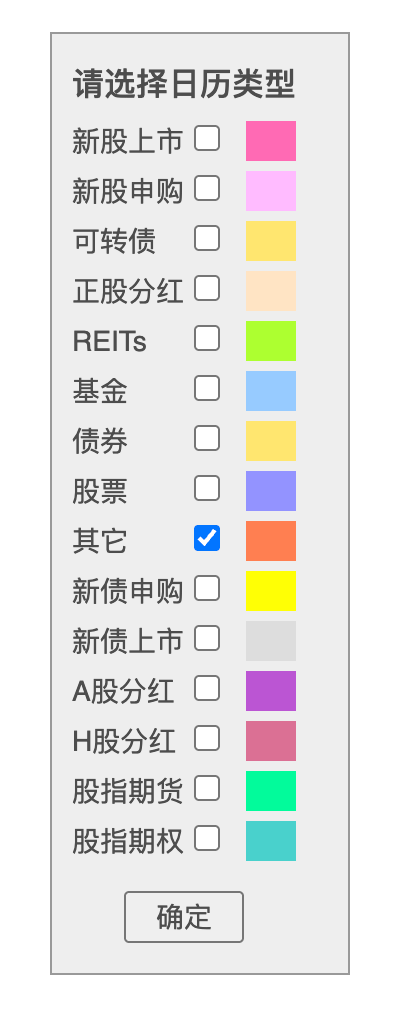Check the 基金 option
Image resolution: width=420 pixels, height=1036 pixels.
click(x=207, y=388)
